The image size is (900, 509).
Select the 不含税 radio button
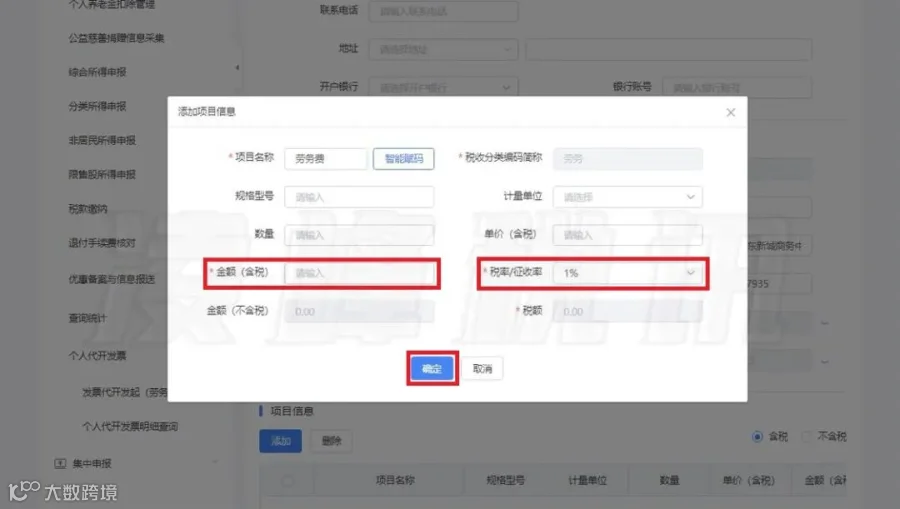807,437
